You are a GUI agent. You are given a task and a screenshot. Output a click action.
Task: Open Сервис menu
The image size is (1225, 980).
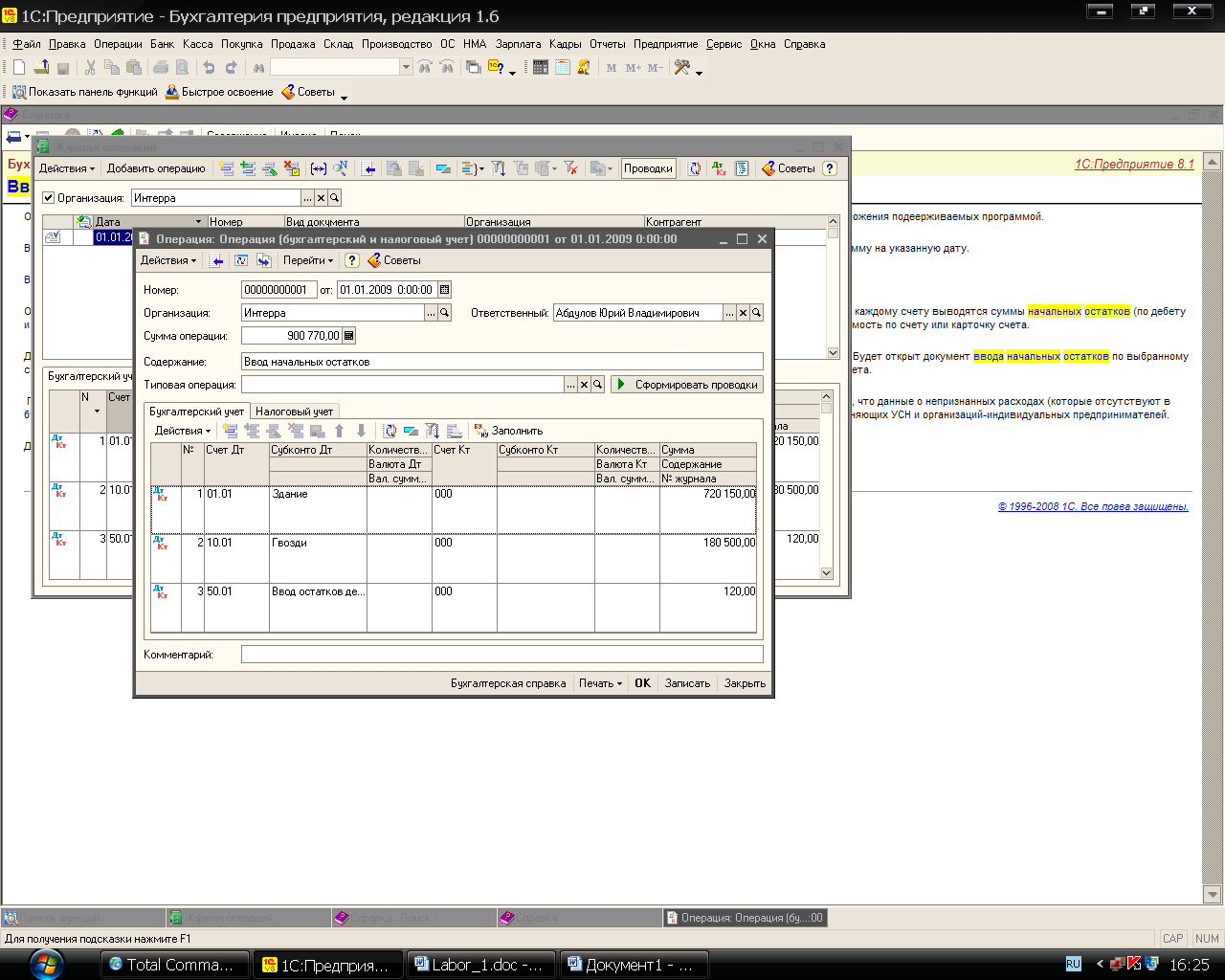[724, 44]
